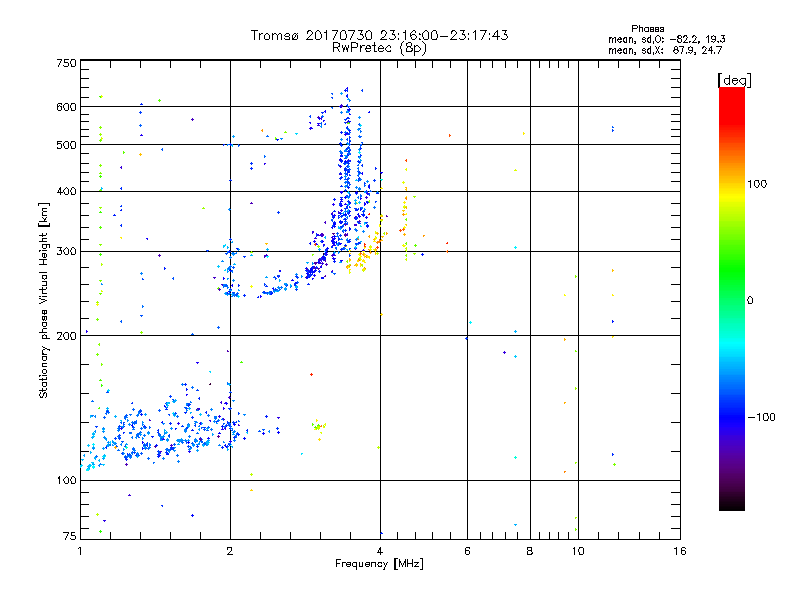This screenshot has height=600, width=800.
Task: Click the title 'Tromsø 20170730 23:16:00-23:17:43'
Action: [x=379, y=35]
